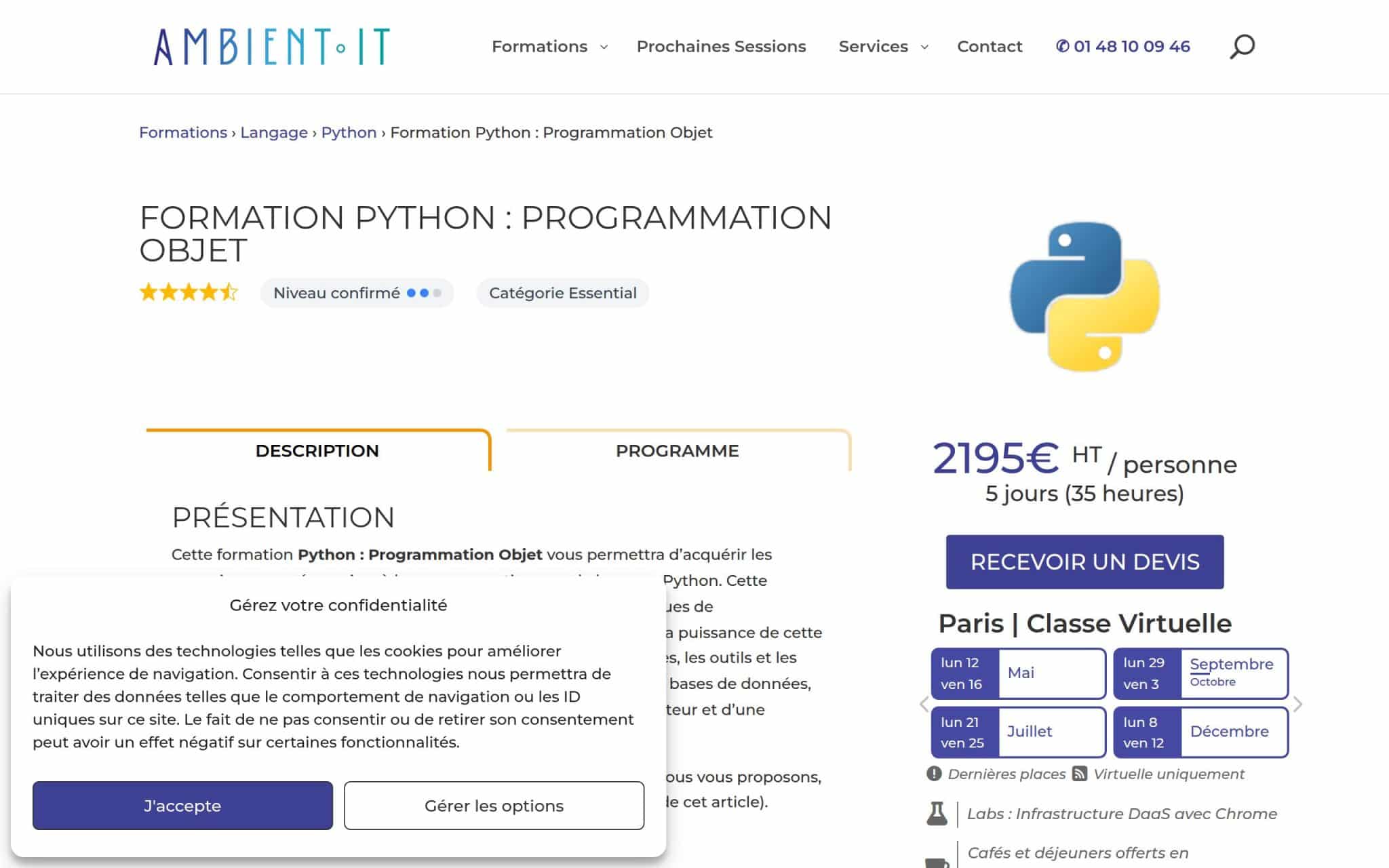Go to Prochaines Sessions
This screenshot has width=1389, height=868.
click(721, 47)
